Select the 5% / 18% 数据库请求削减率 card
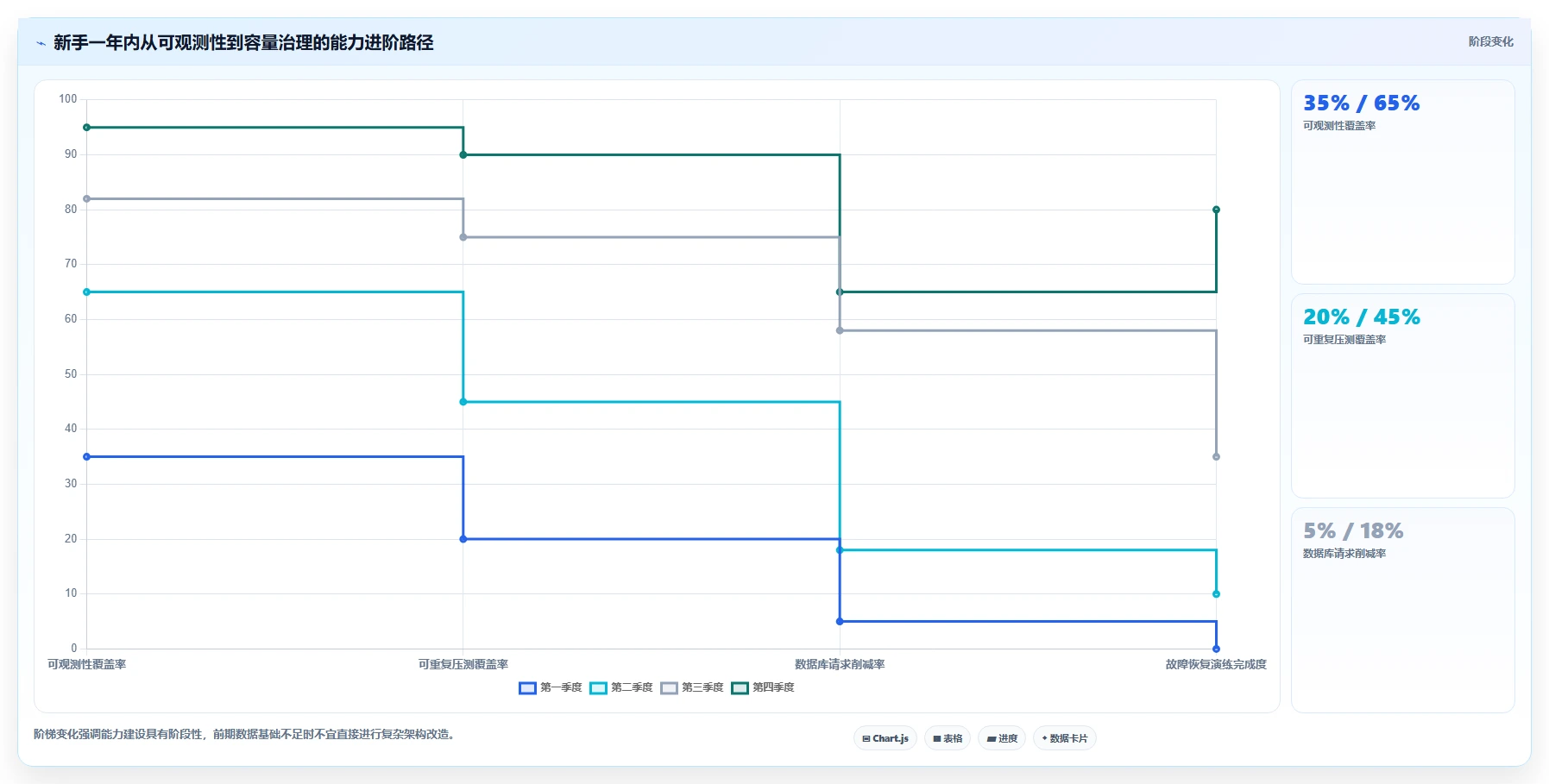The image size is (1549, 784). pos(1403,610)
